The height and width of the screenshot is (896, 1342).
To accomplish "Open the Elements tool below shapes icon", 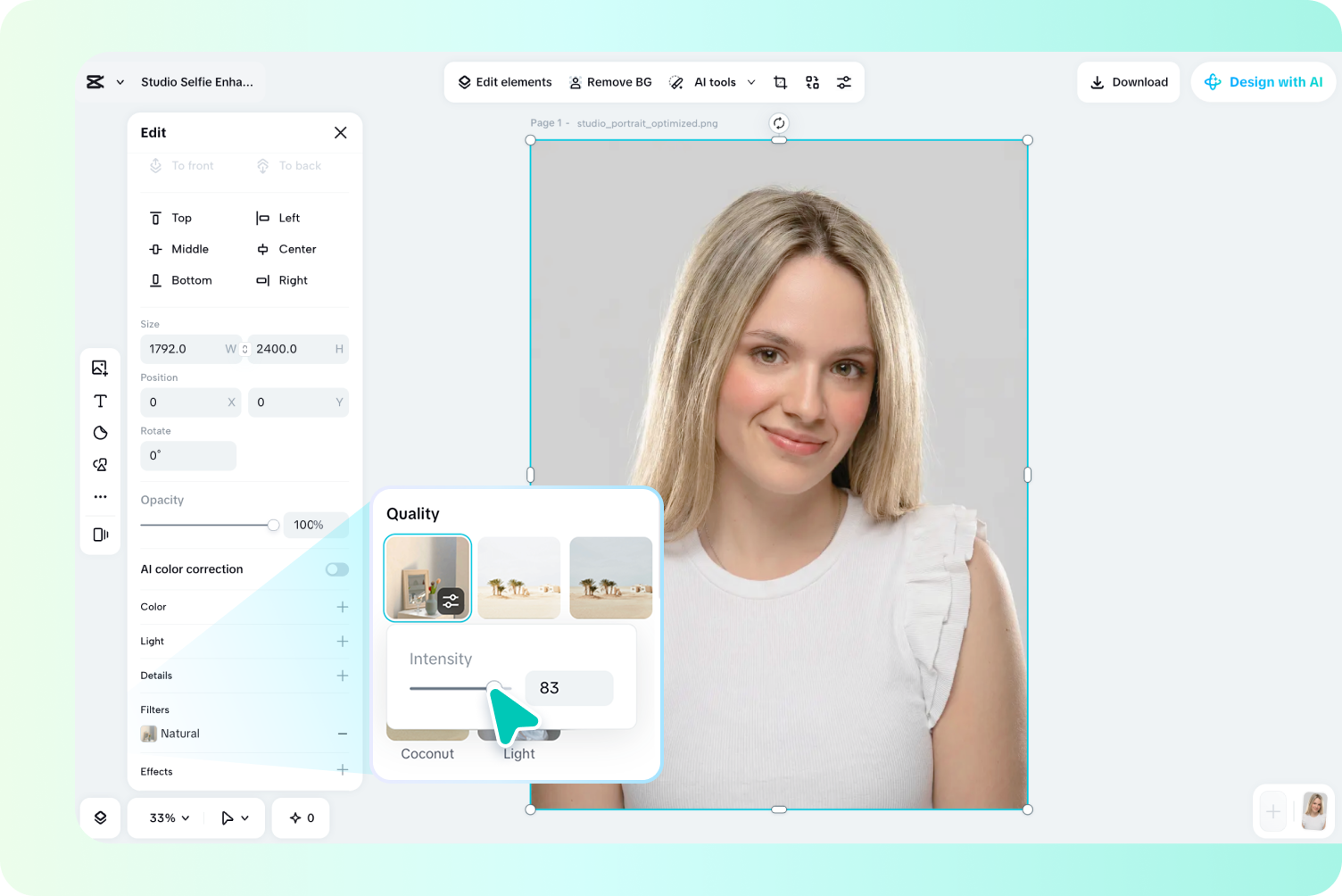I will click(100, 464).
